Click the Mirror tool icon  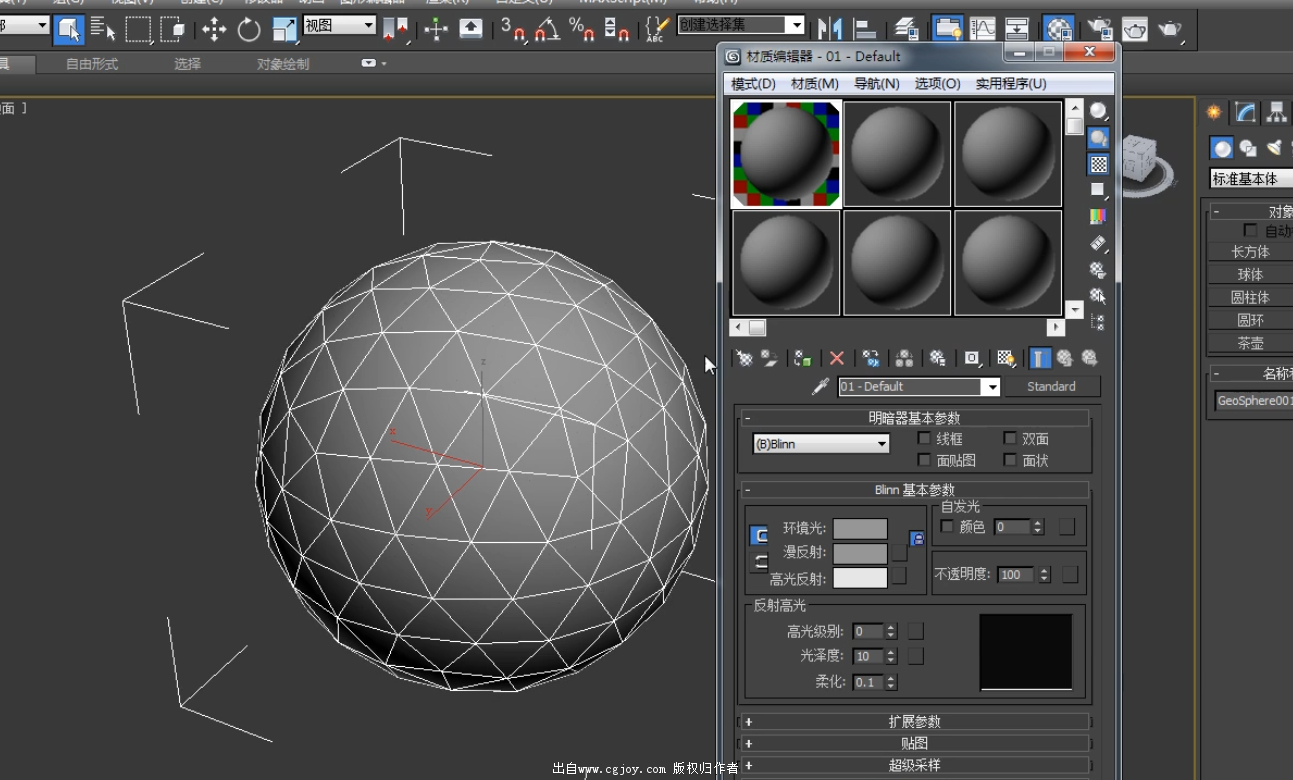coord(830,29)
